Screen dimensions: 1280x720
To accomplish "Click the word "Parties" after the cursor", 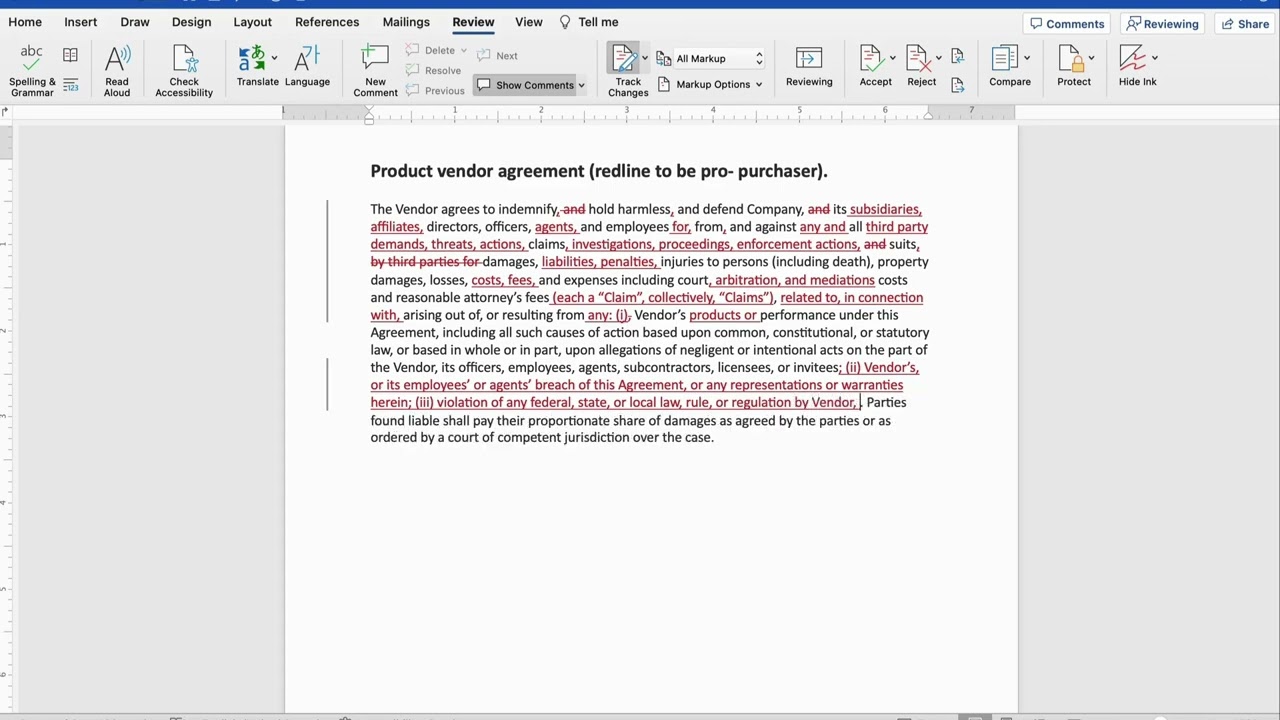I will [886, 402].
